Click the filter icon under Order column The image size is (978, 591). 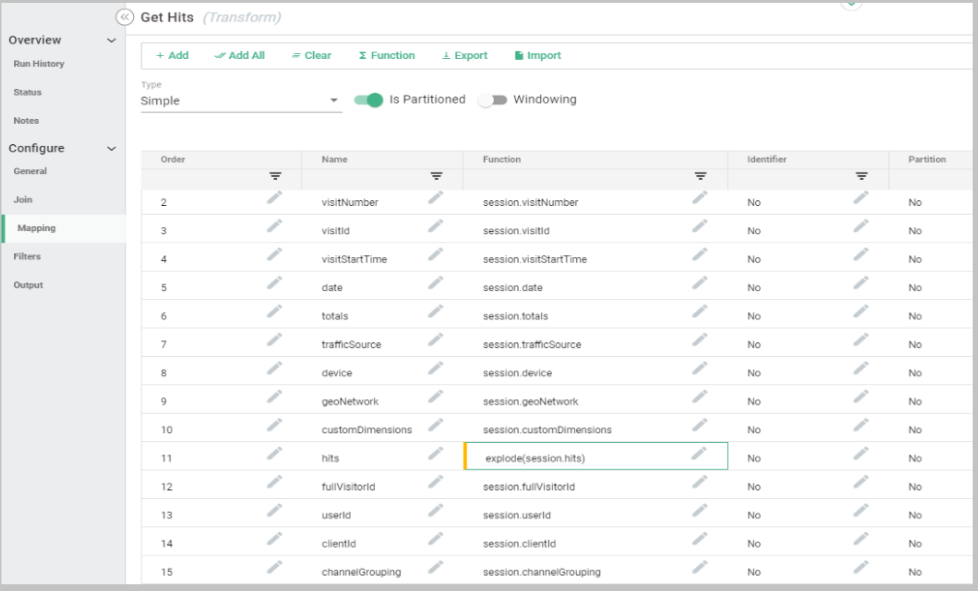(275, 176)
